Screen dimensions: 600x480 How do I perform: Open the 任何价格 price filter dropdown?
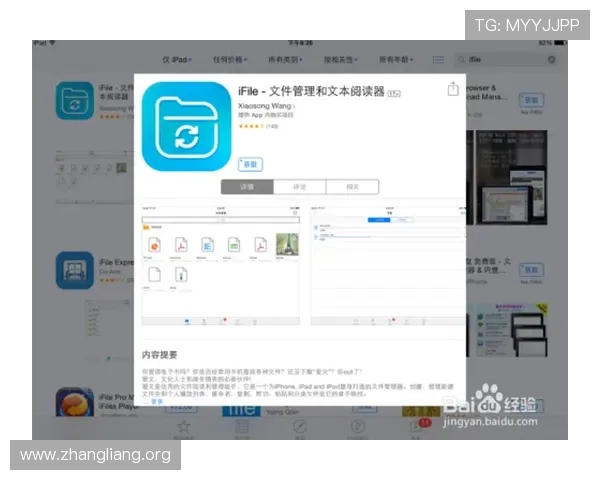click(230, 60)
